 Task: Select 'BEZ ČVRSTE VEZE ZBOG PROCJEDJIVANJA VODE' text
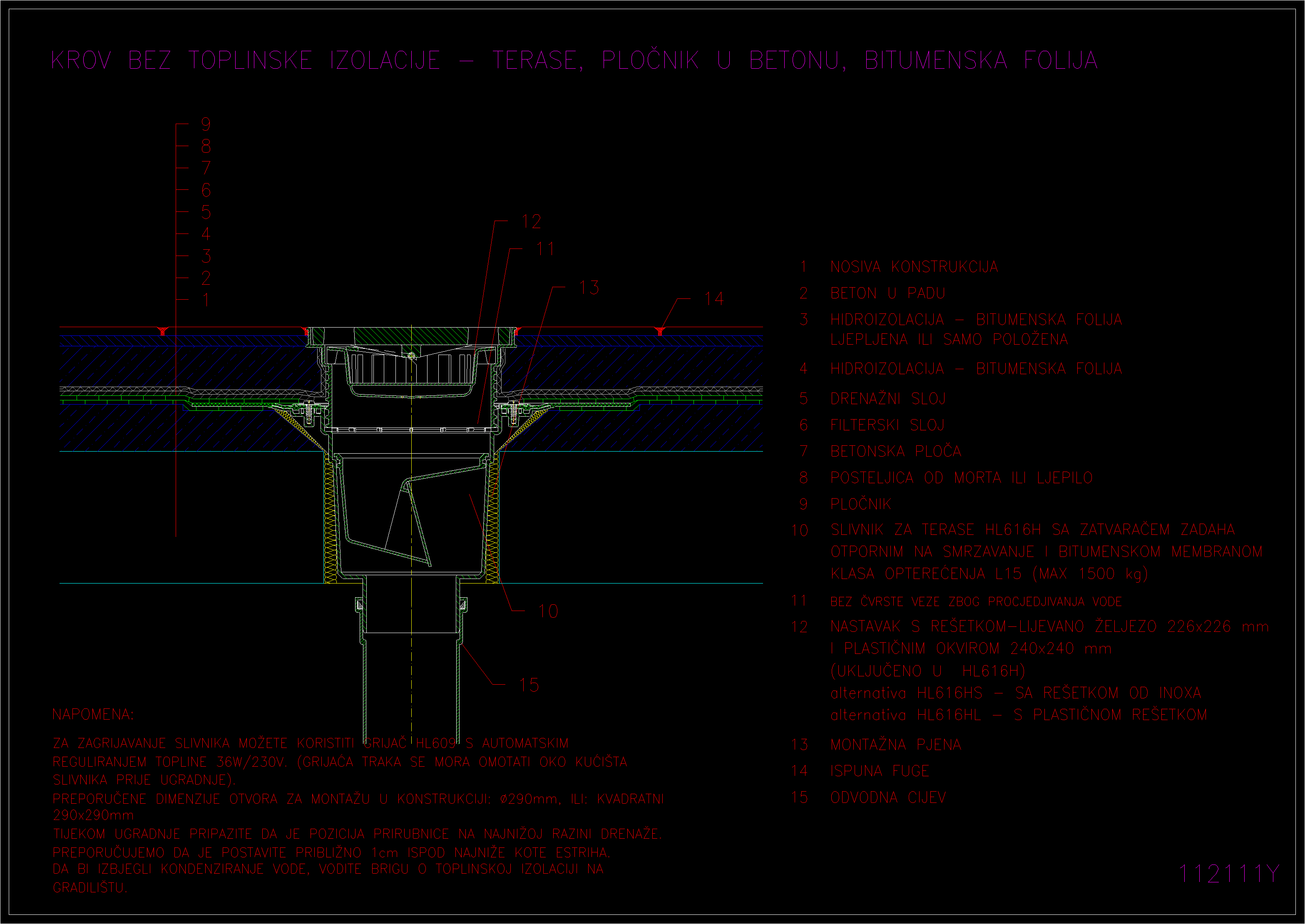coord(976,602)
